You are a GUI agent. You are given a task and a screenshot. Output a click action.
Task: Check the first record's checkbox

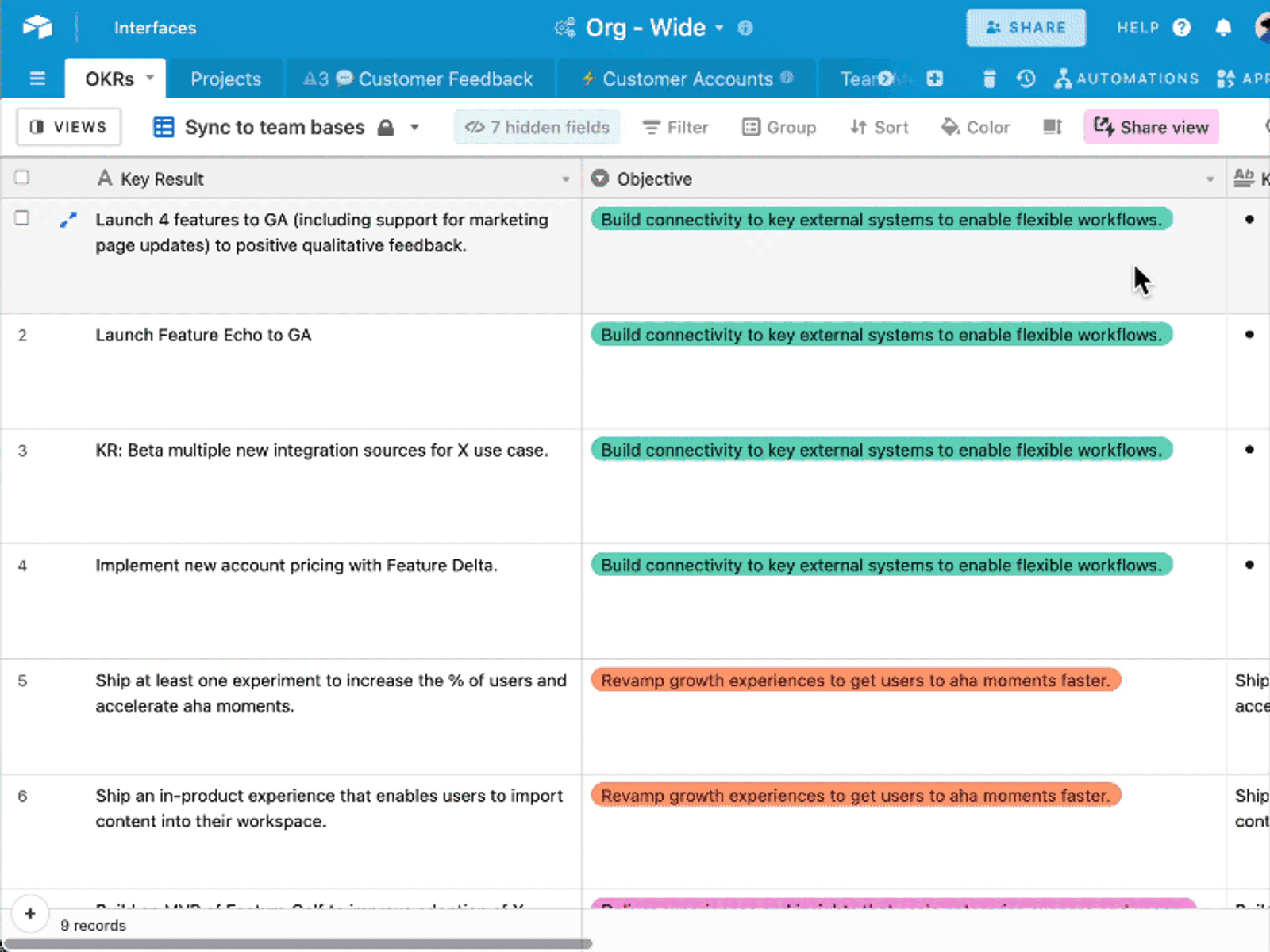(22, 218)
